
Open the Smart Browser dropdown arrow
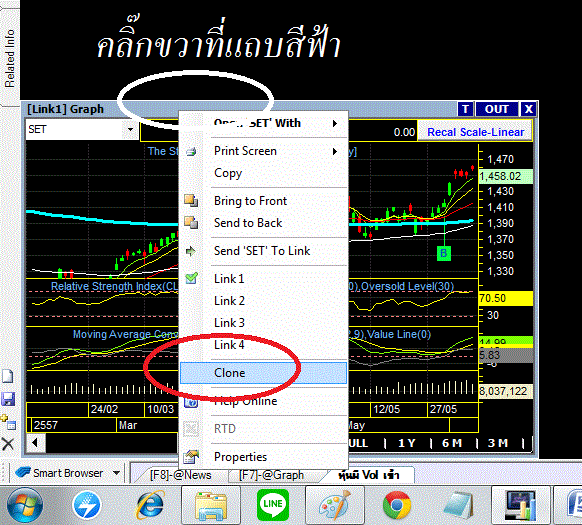point(117,473)
